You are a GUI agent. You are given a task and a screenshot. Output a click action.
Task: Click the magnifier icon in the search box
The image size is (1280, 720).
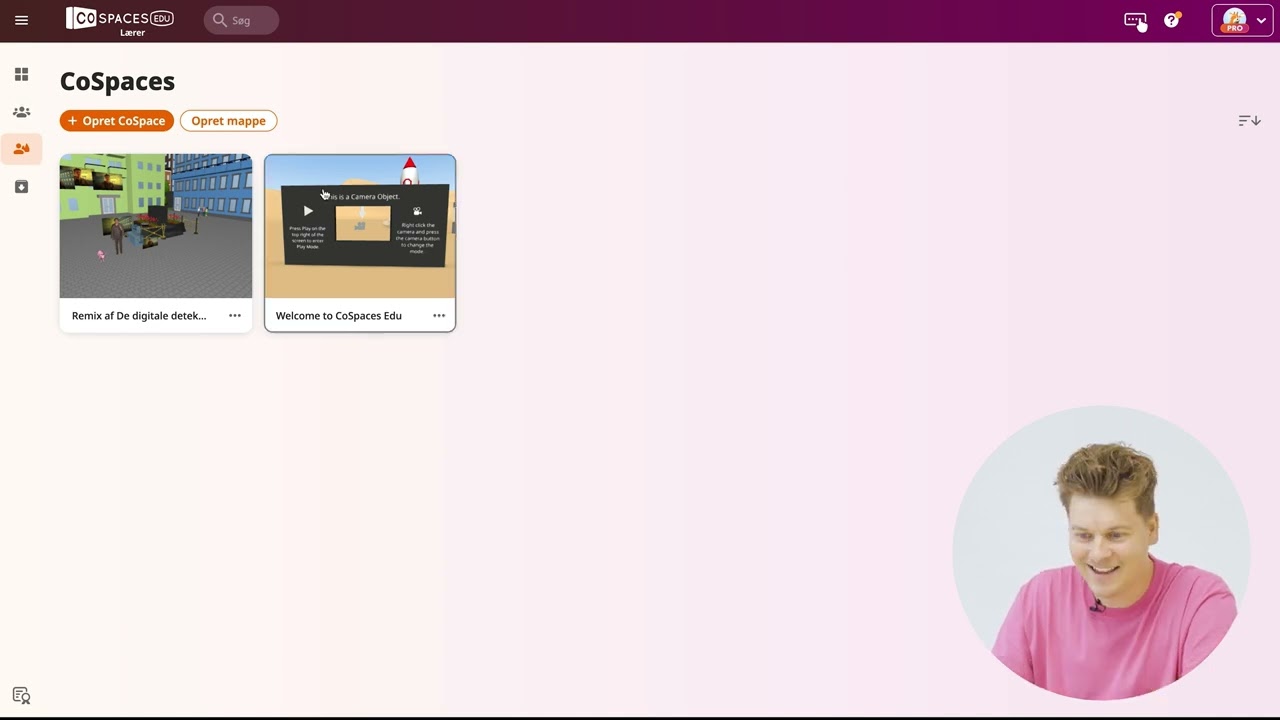220,20
